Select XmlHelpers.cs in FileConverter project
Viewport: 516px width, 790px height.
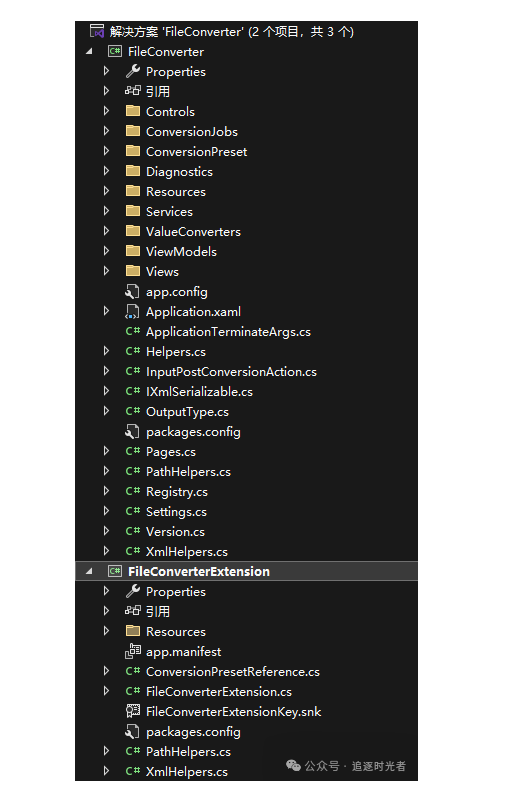click(x=186, y=552)
